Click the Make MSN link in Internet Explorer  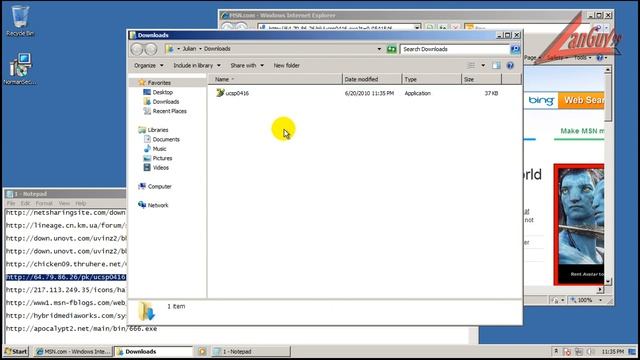582,131
